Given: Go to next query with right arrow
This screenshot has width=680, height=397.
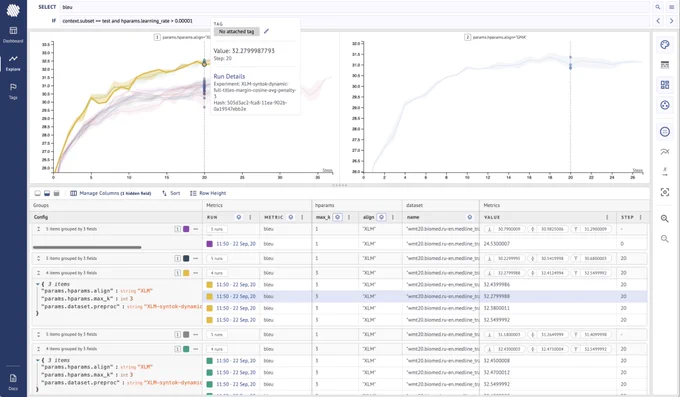Looking at the screenshot, I should (671, 20).
